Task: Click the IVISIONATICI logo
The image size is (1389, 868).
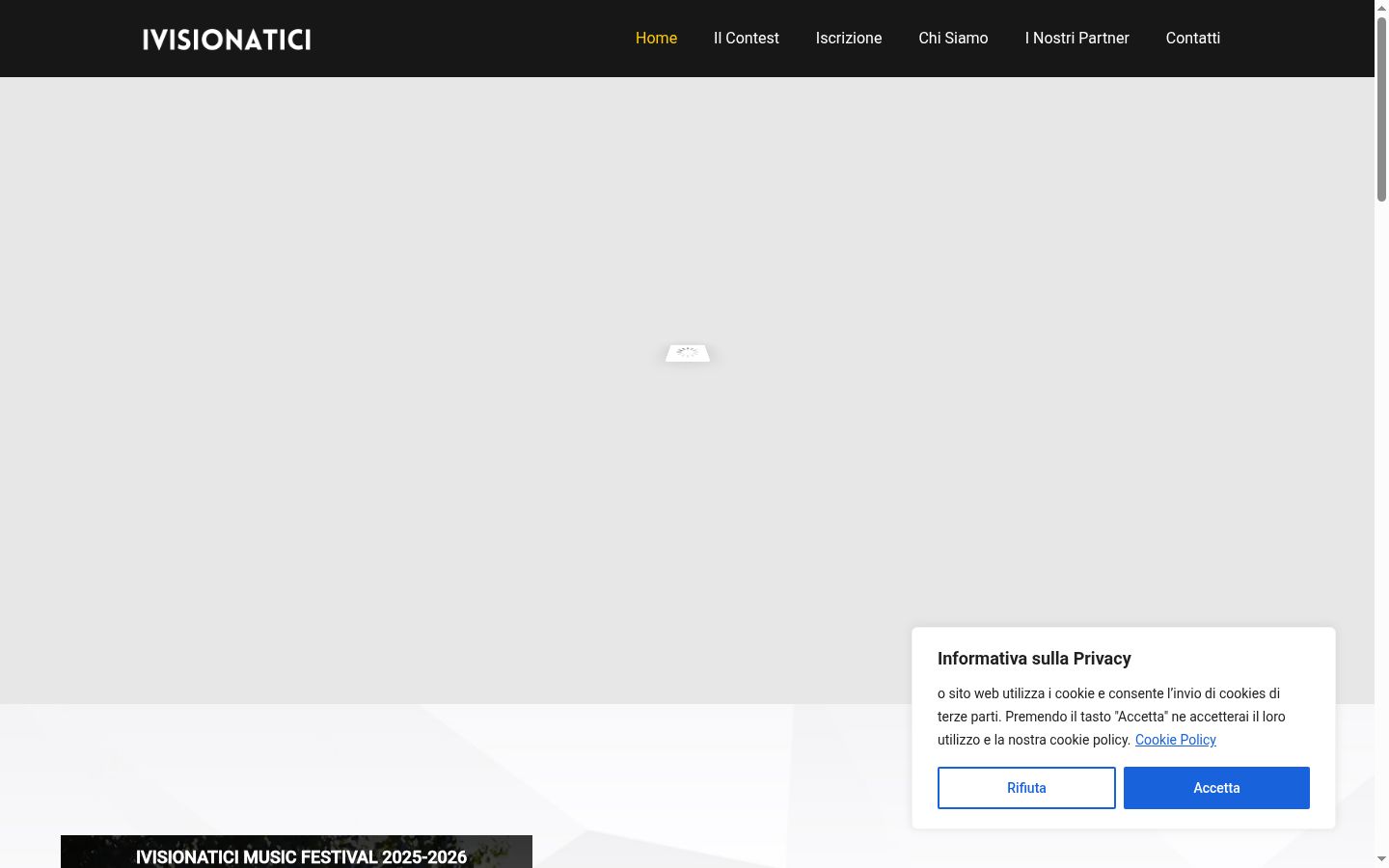Action: click(x=227, y=39)
